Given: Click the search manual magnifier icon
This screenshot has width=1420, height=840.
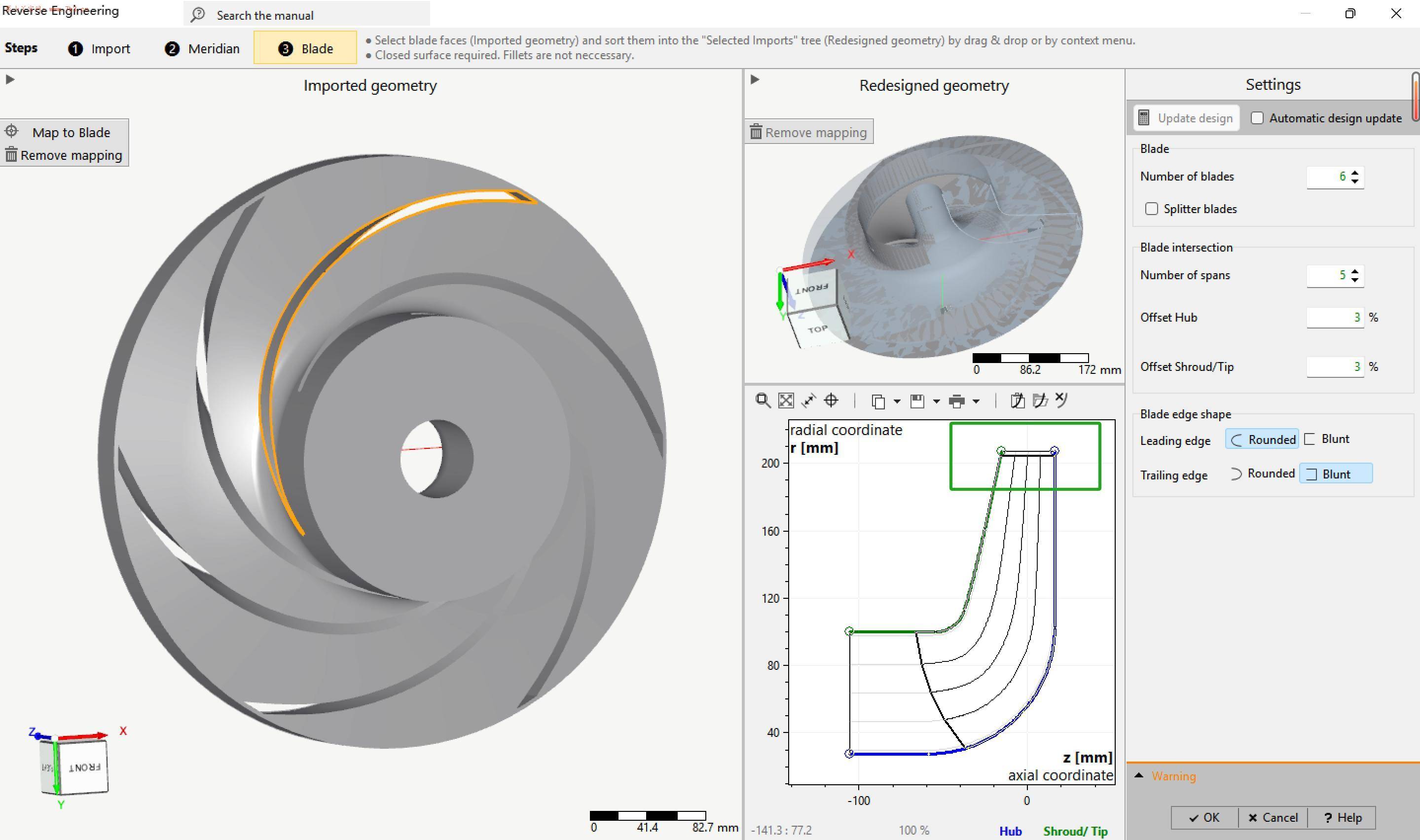Looking at the screenshot, I should (x=197, y=15).
